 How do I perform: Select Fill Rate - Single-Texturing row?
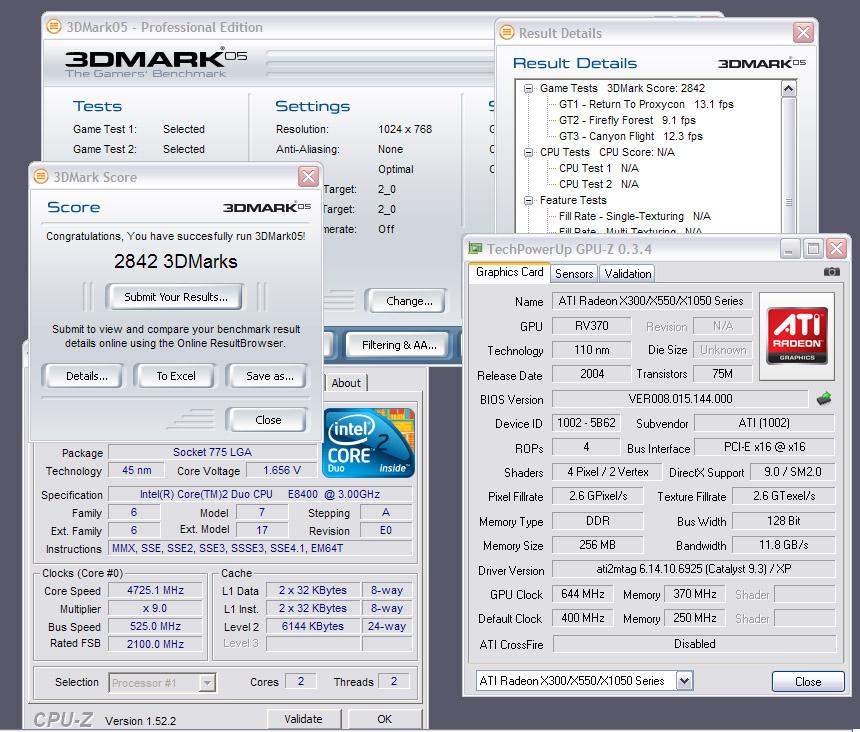click(635, 217)
